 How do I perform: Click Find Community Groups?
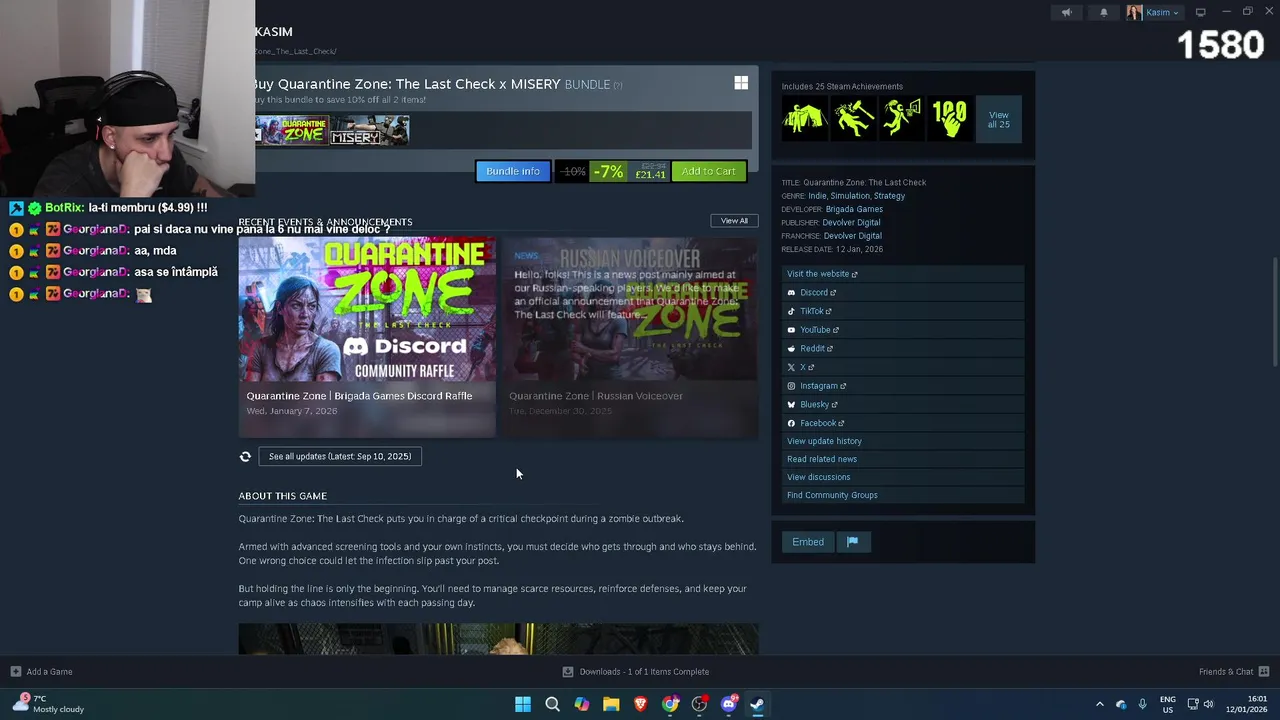pyautogui.click(x=832, y=495)
